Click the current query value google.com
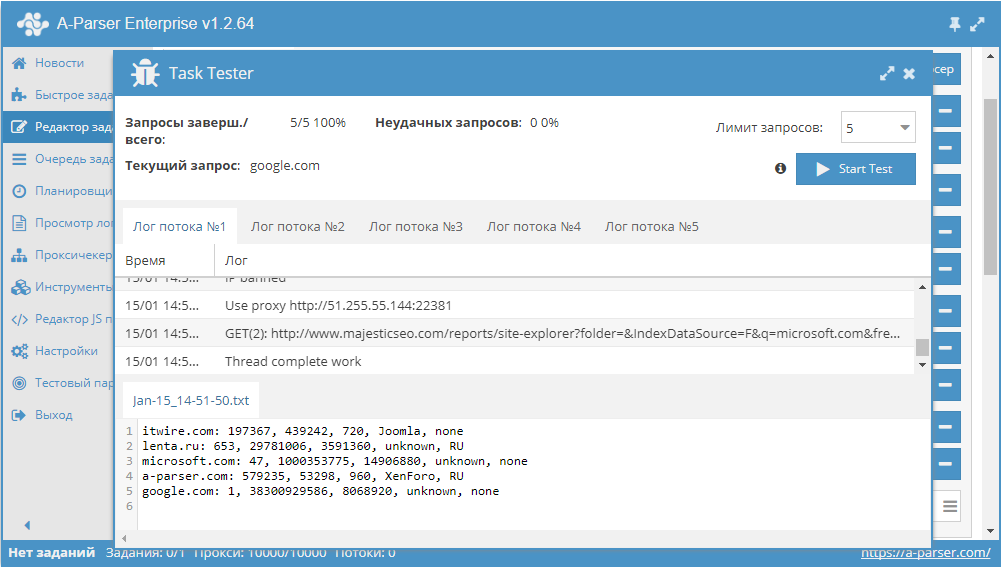Viewport: 1001px width, 567px height. [285, 166]
